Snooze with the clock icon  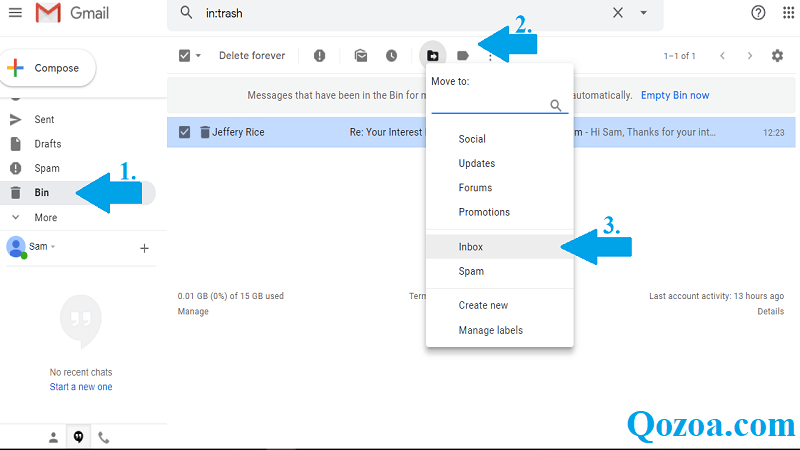click(391, 56)
